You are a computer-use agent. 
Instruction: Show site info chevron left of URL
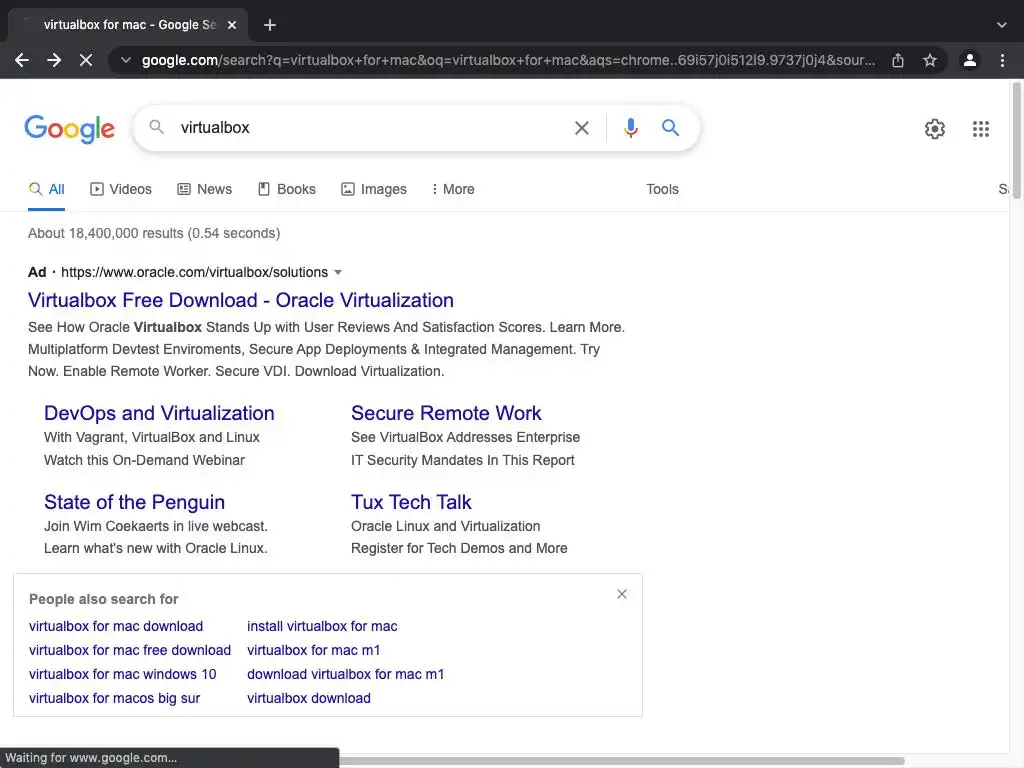125,60
